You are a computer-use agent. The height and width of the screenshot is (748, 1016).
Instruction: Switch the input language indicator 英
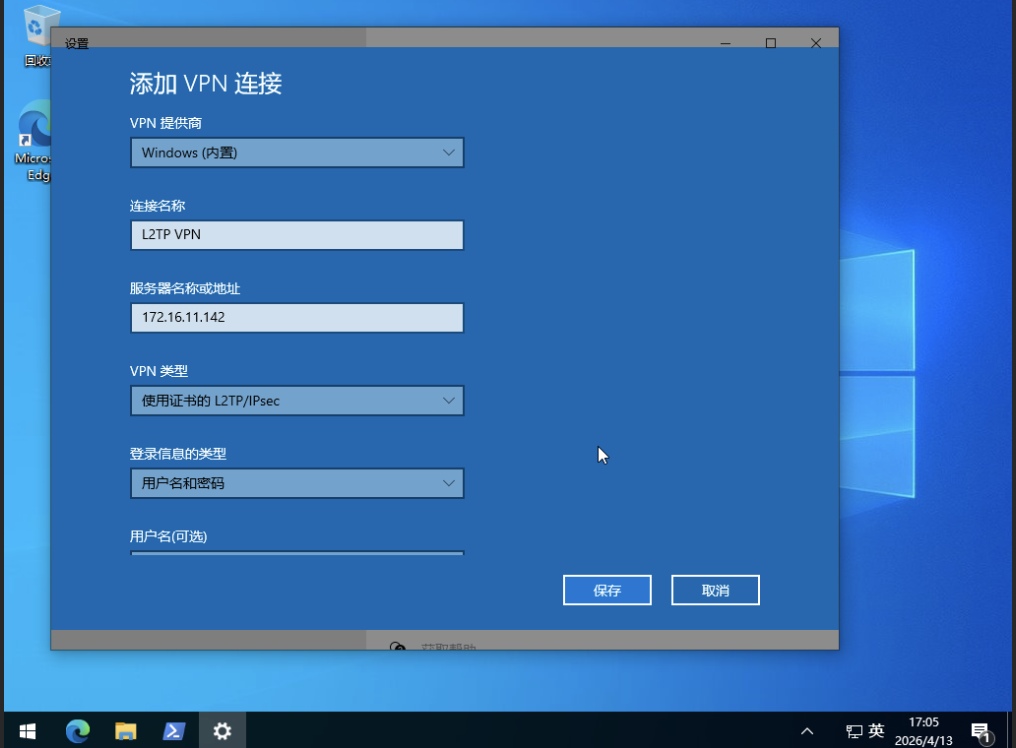(x=877, y=731)
